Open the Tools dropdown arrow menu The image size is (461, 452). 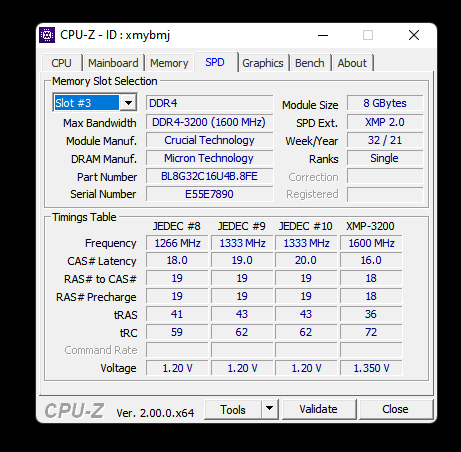pyautogui.click(x=270, y=410)
